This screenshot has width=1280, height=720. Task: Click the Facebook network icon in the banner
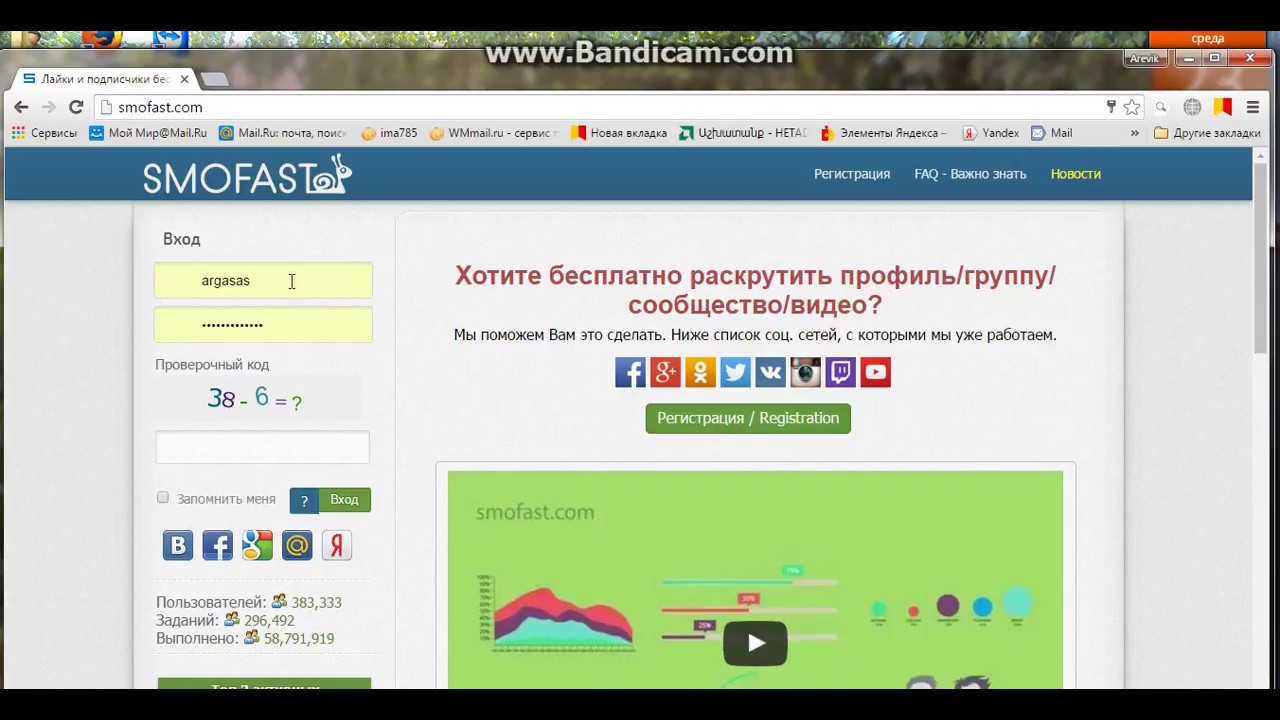630,372
